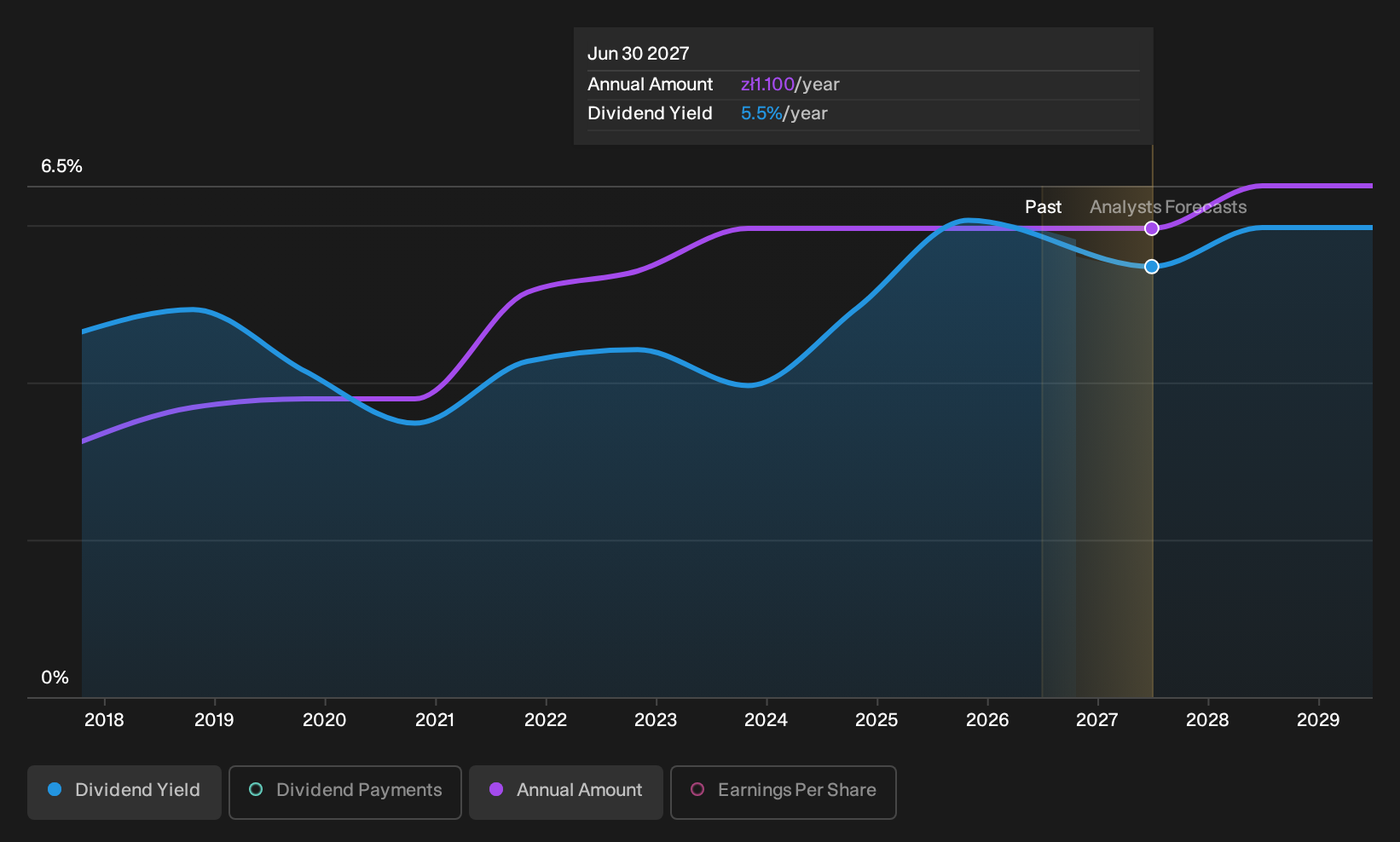This screenshot has width=1400, height=842.
Task: Click the 2024 x-axis label
Action: [x=766, y=720]
